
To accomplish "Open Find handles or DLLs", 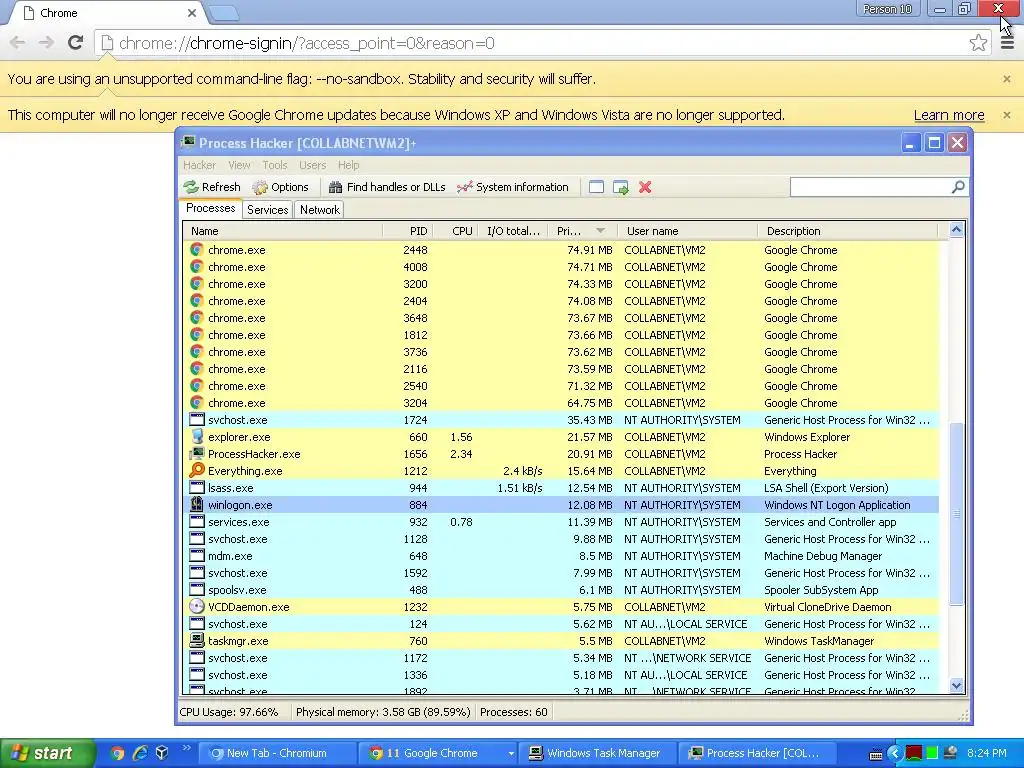I will point(387,187).
